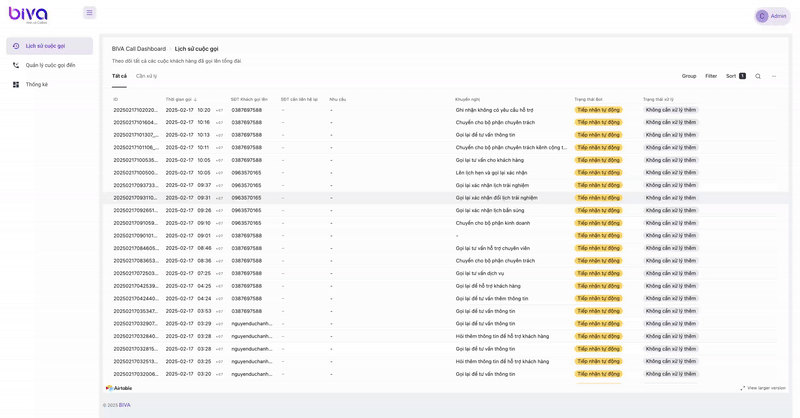800x418 pixels.
Task: Click Chuyển cho bộ phận kinh doanh
Action: 493,223
